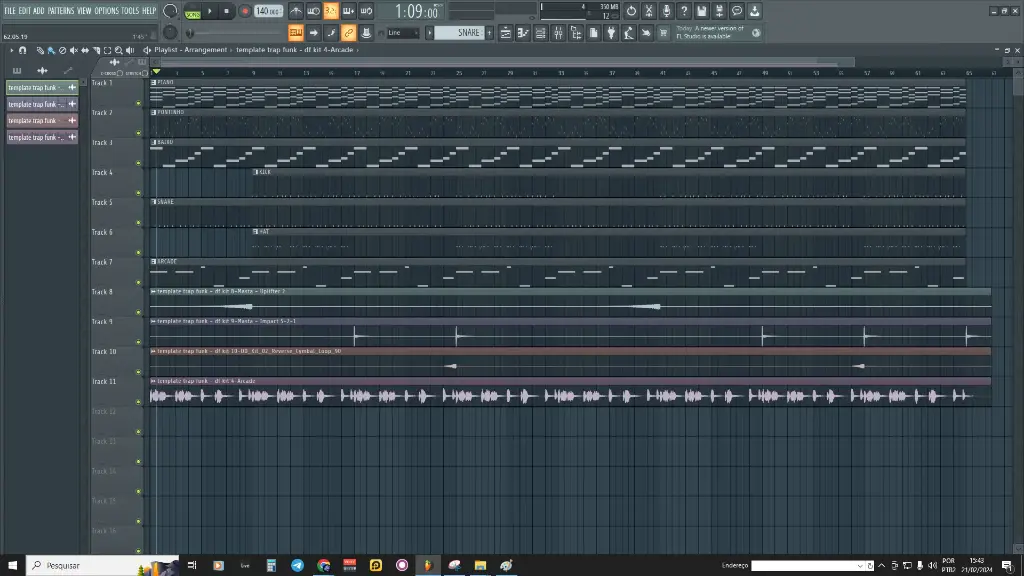Select the Delete tool
The width and height of the screenshot is (1024, 576).
[62, 50]
